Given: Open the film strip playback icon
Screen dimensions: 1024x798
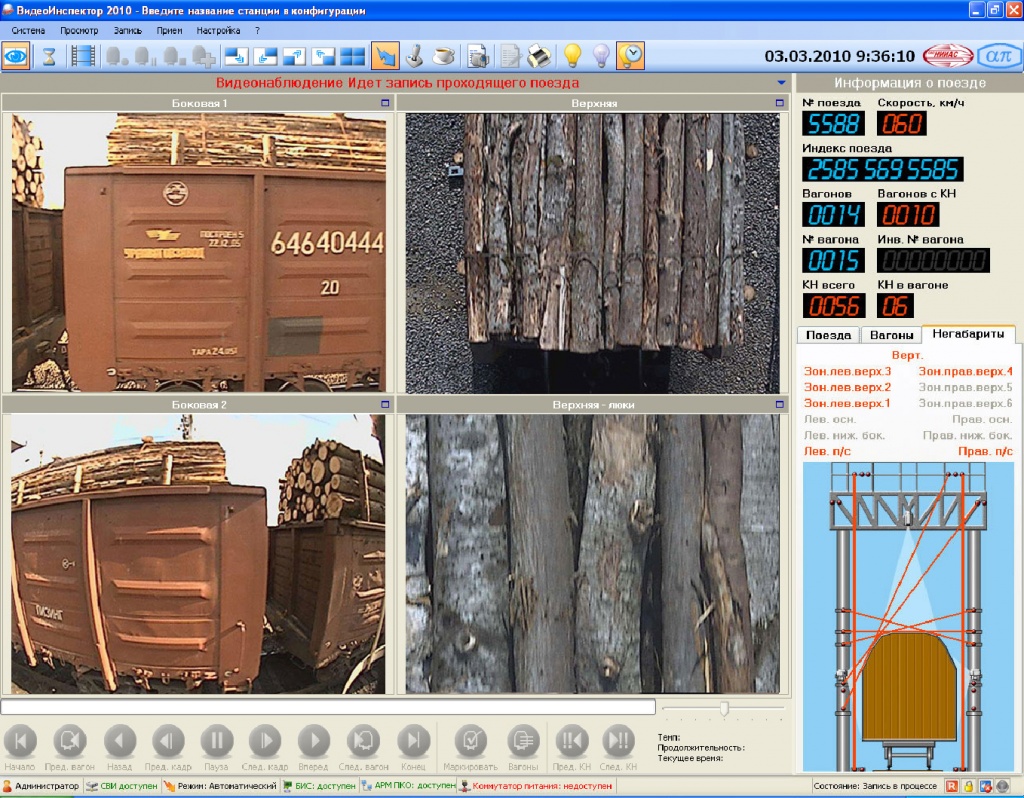Looking at the screenshot, I should coord(82,56).
